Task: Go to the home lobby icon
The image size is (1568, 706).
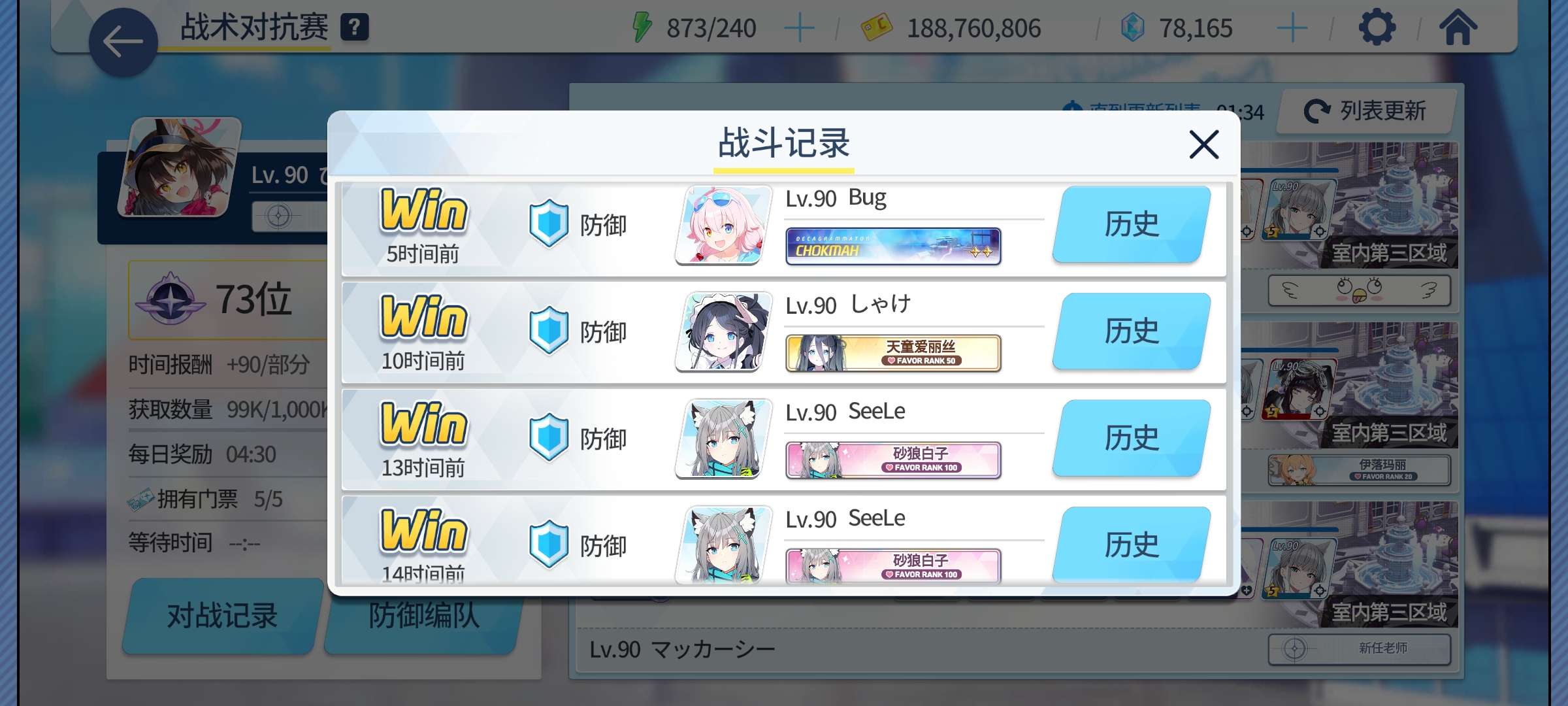Action: pyautogui.click(x=1458, y=27)
